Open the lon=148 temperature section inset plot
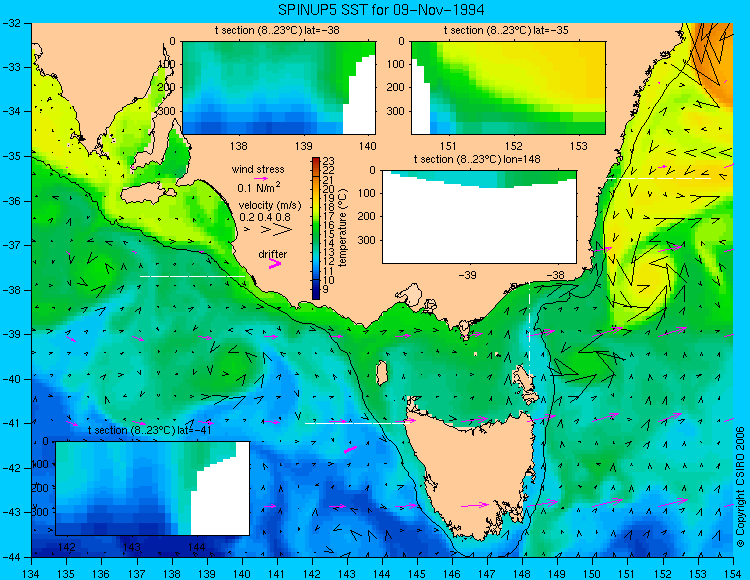This screenshot has width=750, height=580. [x=479, y=217]
